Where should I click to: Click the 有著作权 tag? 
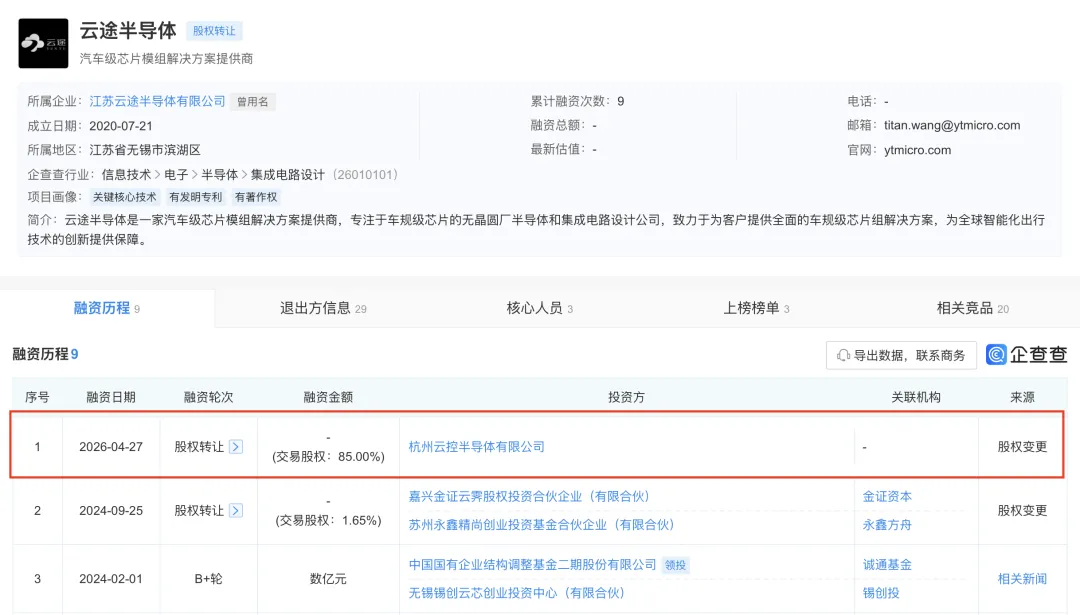pyautogui.click(x=256, y=197)
